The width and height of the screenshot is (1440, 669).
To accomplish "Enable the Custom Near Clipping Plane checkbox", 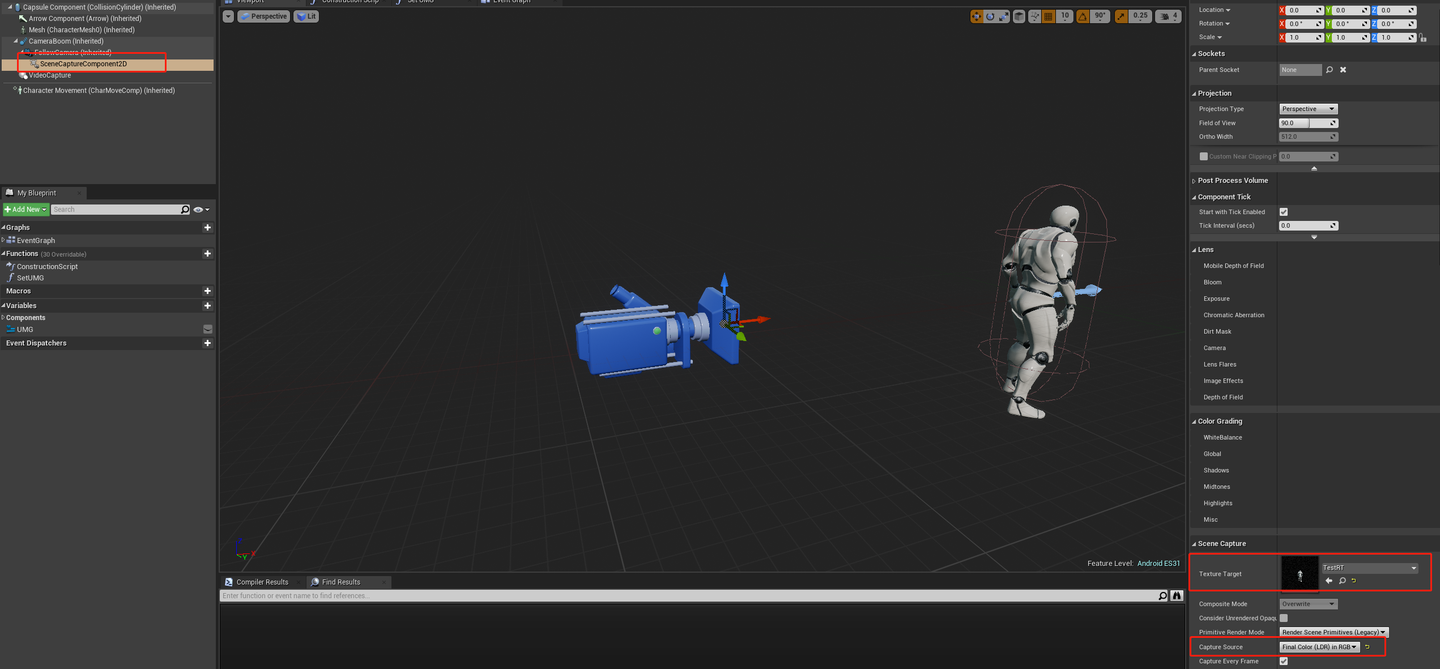I will 1202,156.
